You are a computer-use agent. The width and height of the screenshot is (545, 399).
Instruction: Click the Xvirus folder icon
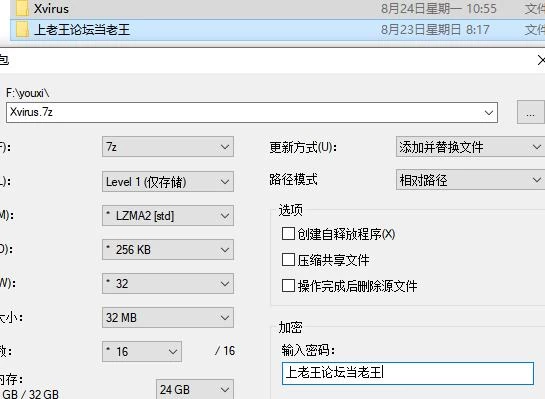tap(22, 8)
